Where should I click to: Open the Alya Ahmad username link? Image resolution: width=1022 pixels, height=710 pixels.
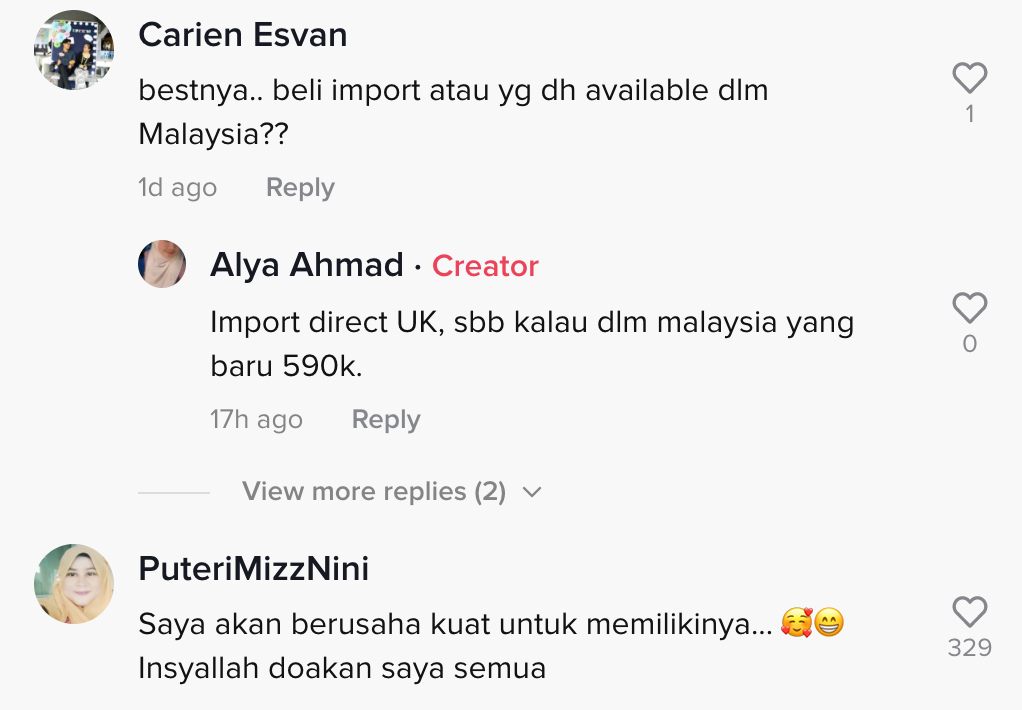click(307, 265)
